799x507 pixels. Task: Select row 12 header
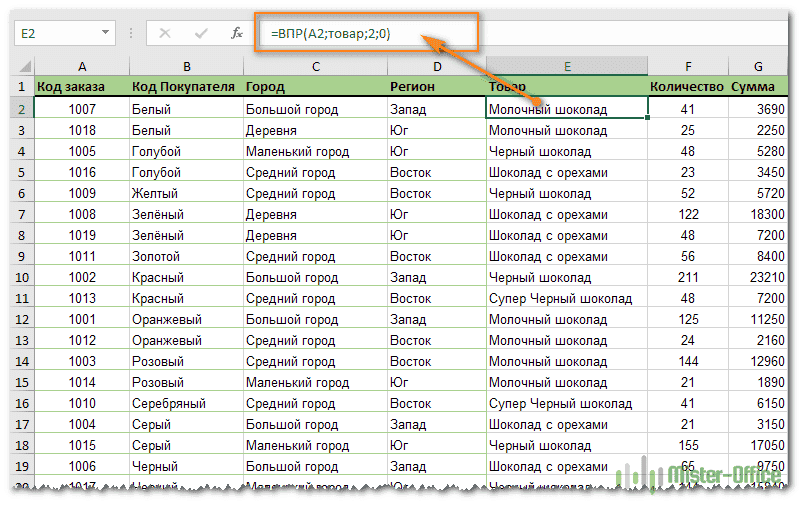pyautogui.click(x=22, y=319)
